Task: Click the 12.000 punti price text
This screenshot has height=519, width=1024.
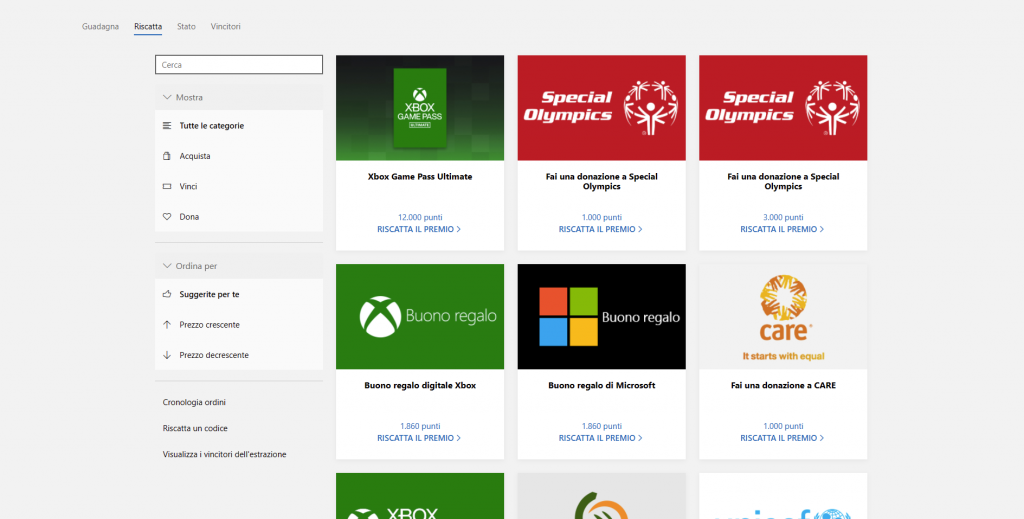Action: pos(419,217)
